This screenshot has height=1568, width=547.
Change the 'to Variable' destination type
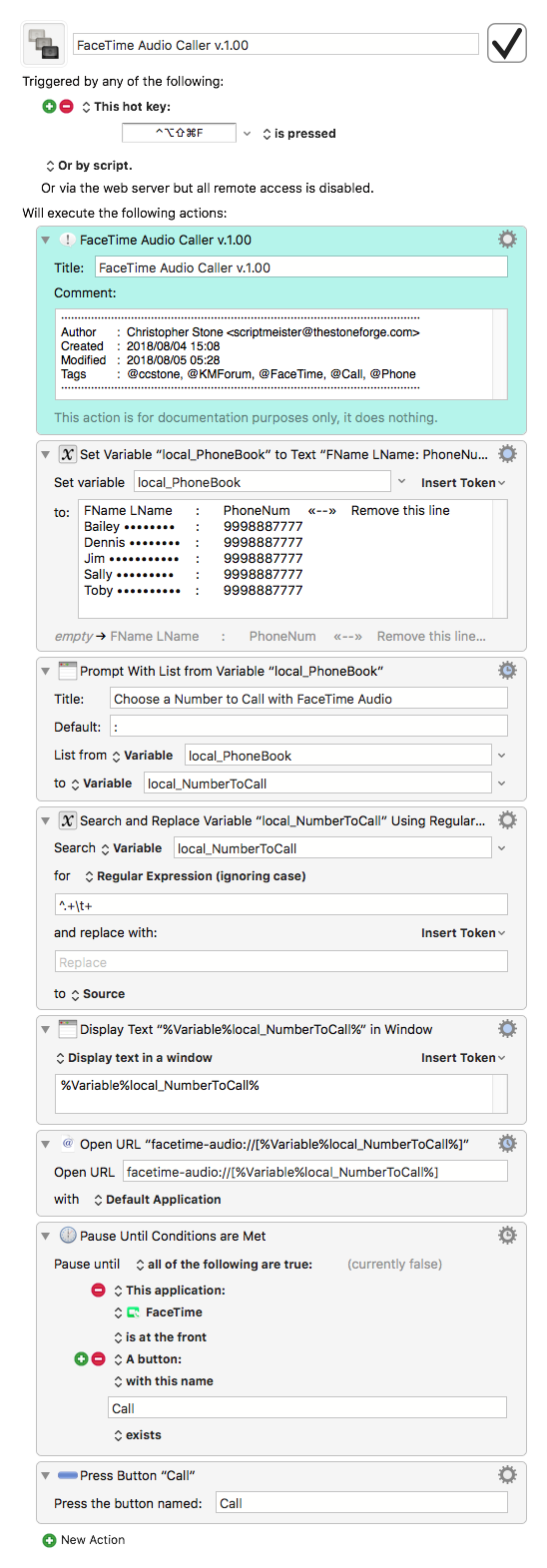coord(101,784)
